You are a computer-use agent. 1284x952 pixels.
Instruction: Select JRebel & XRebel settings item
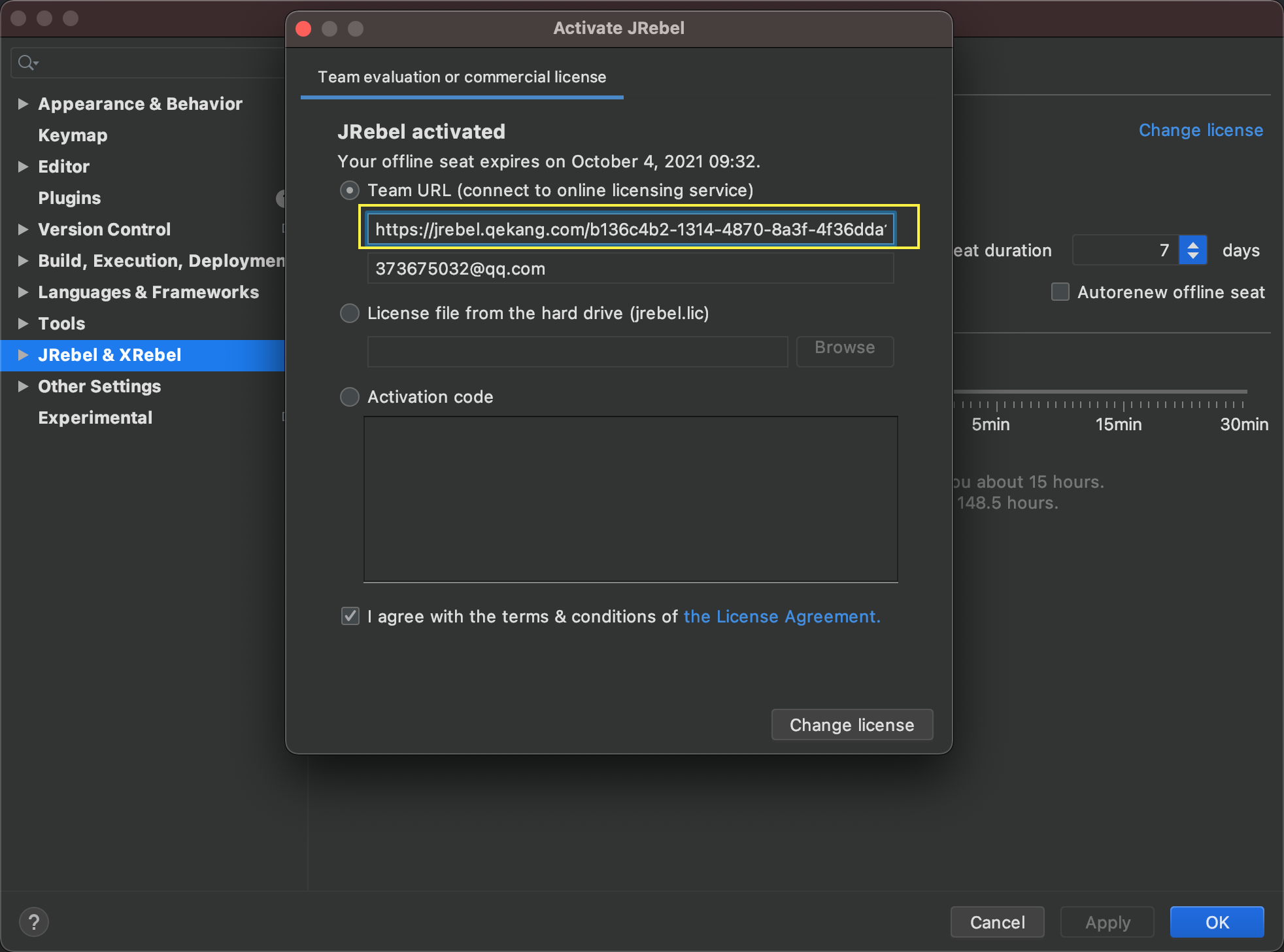[143, 355]
